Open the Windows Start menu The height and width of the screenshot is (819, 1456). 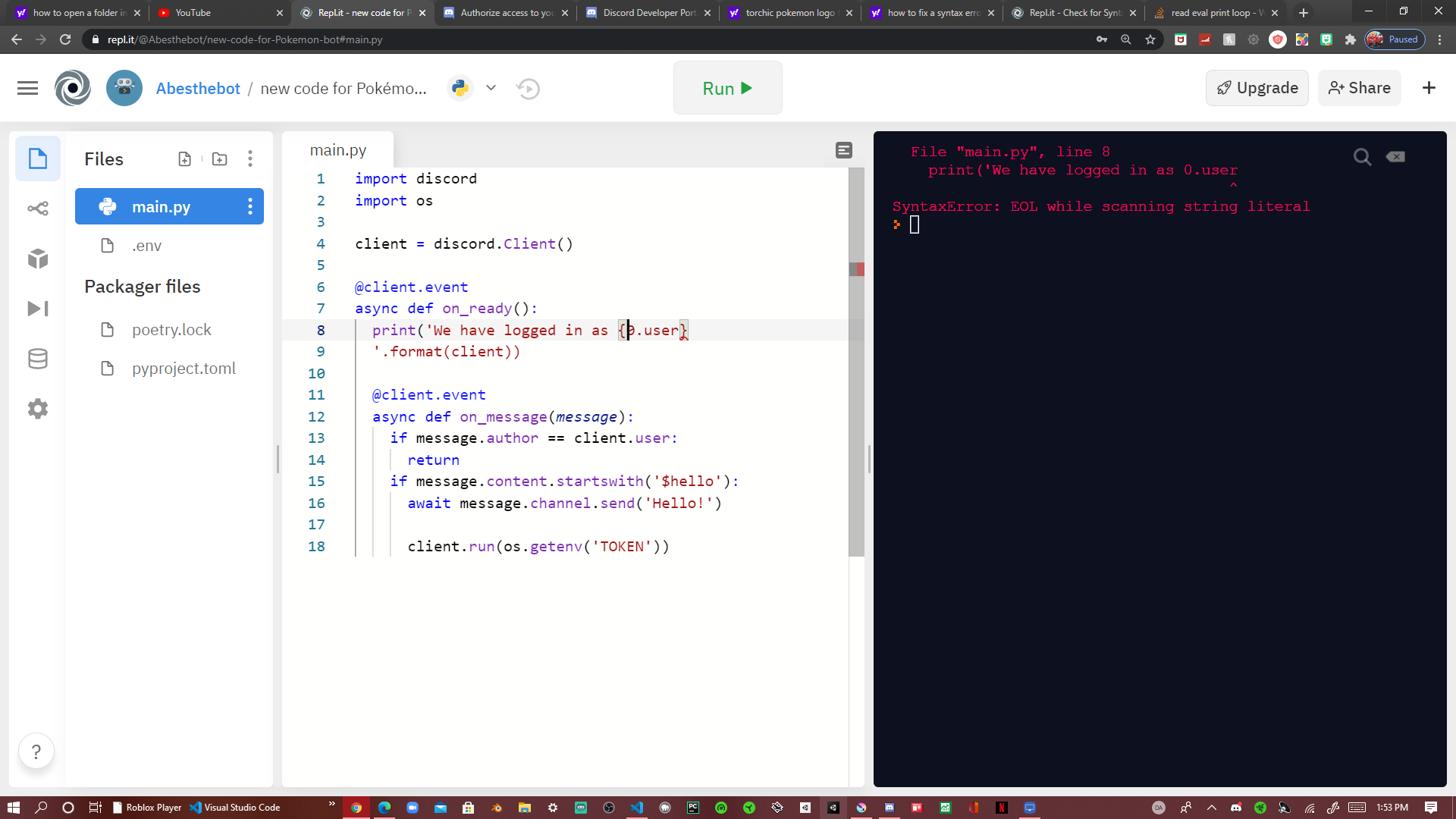click(x=13, y=808)
